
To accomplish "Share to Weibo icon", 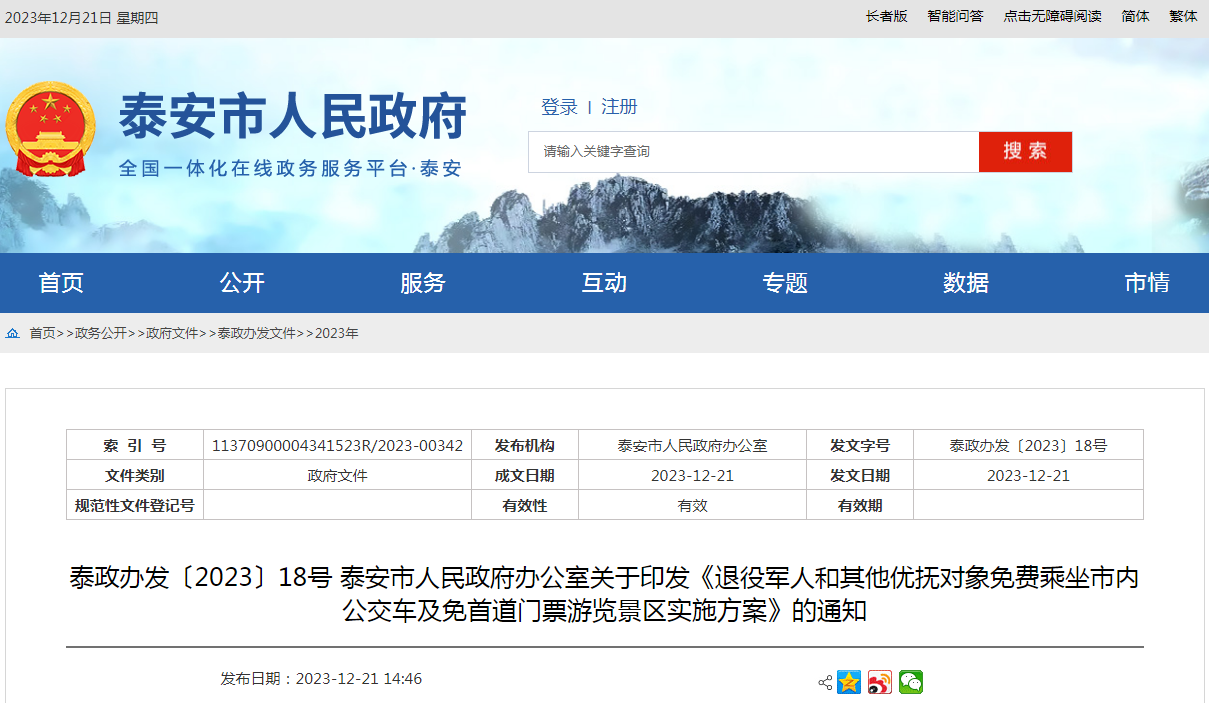I will click(880, 682).
